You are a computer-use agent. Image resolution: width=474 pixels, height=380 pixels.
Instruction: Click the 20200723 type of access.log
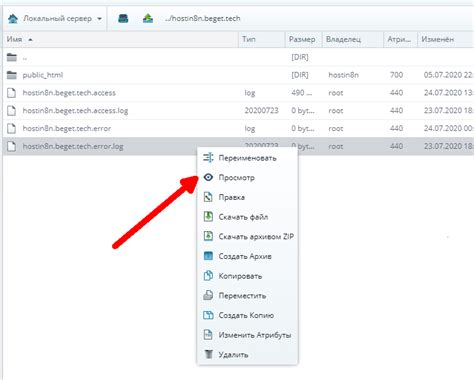(261, 110)
